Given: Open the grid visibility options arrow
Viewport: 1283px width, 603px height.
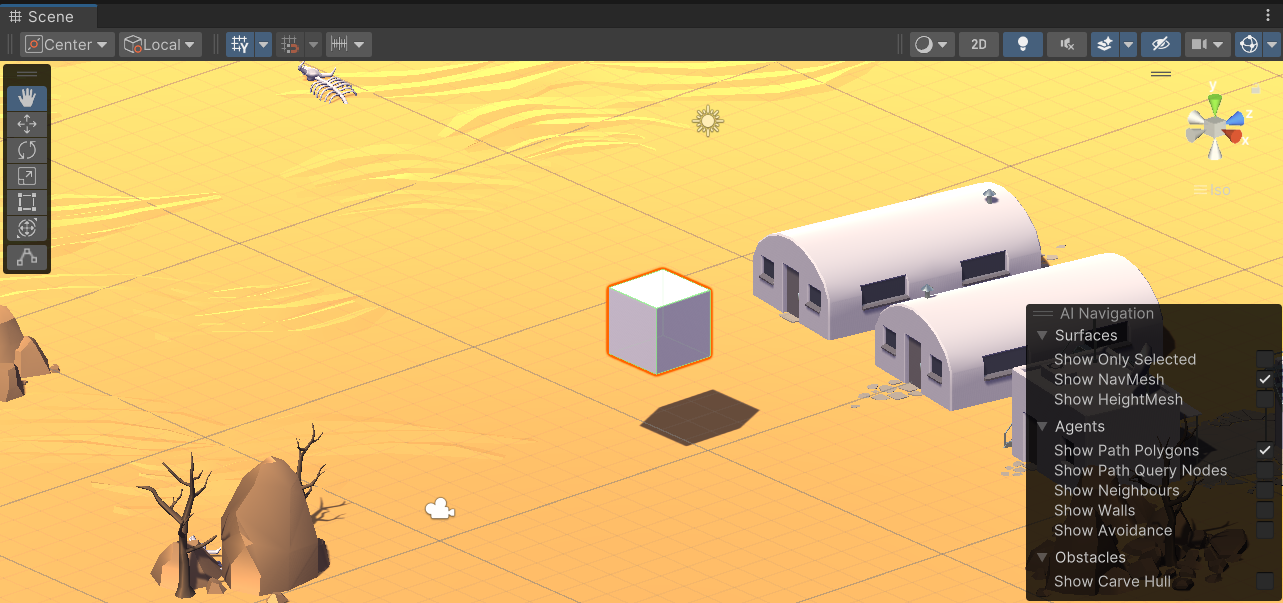Looking at the screenshot, I should tap(264, 44).
